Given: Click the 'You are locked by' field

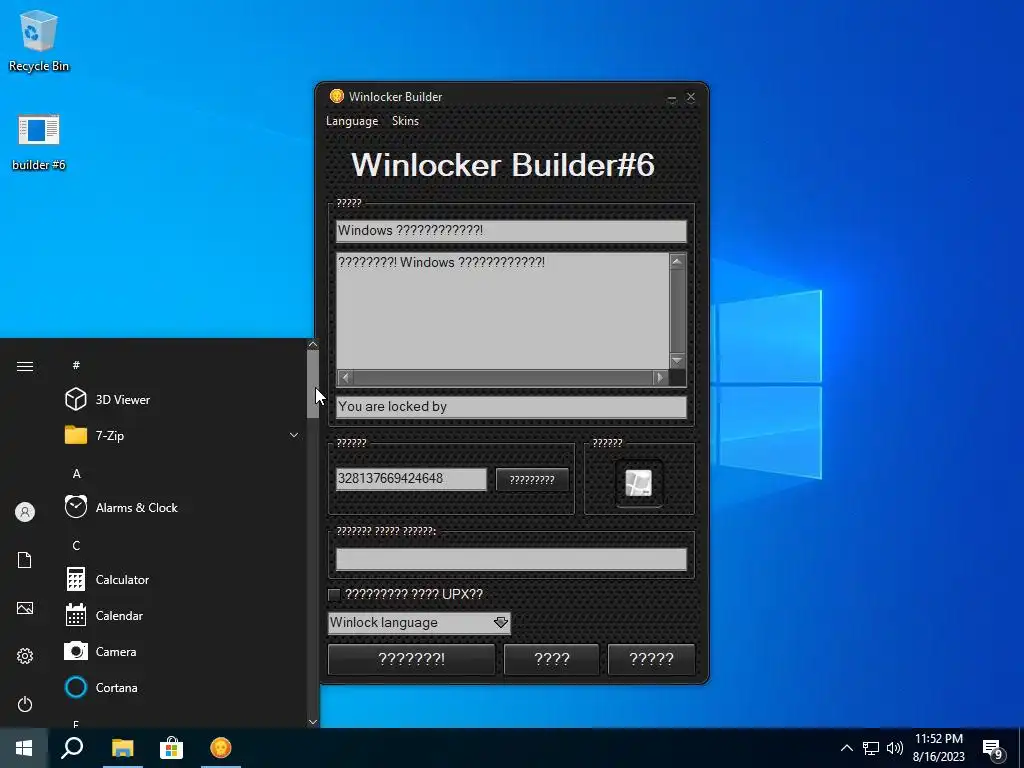Looking at the screenshot, I should 511,407.
